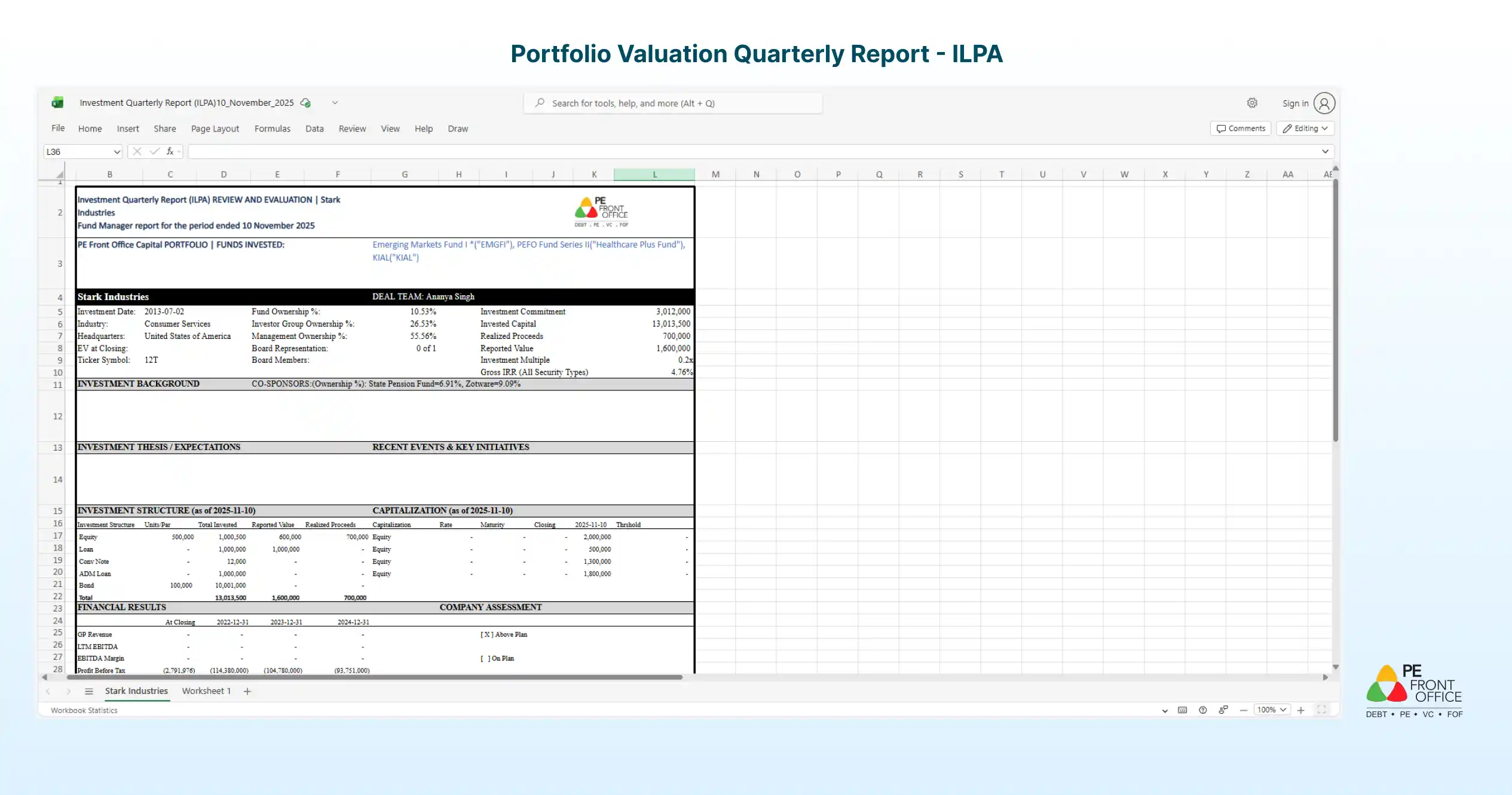This screenshot has width=1512, height=795.
Task: Click the give feedback icon
Action: (x=1223, y=710)
